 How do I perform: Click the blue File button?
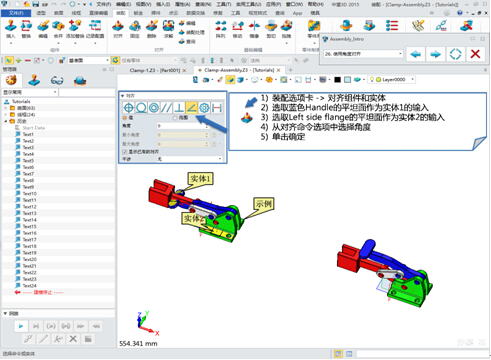pos(16,13)
